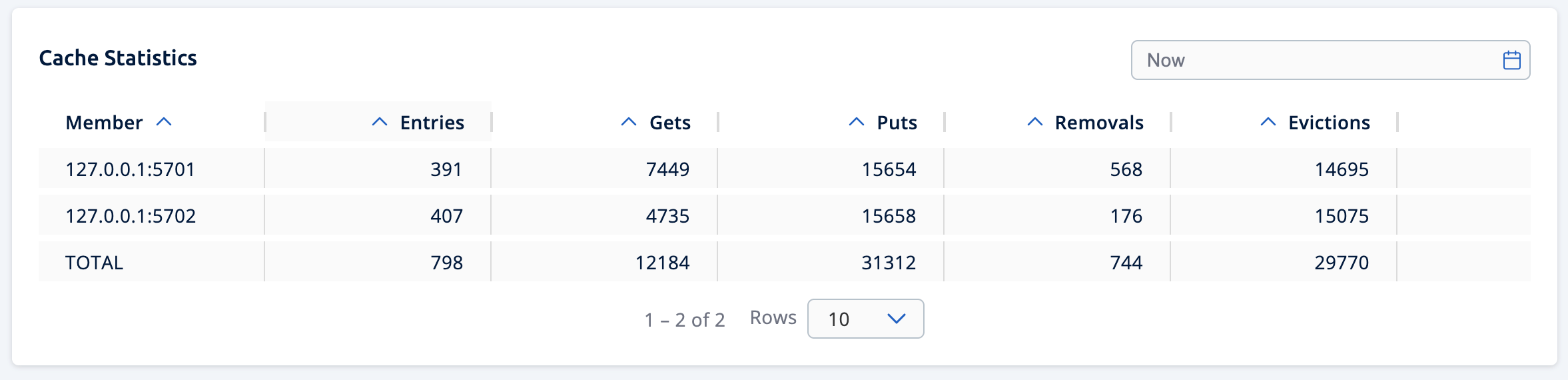This screenshot has height=380, width=1568.
Task: Sort by the Removals column header
Action: click(x=1099, y=123)
